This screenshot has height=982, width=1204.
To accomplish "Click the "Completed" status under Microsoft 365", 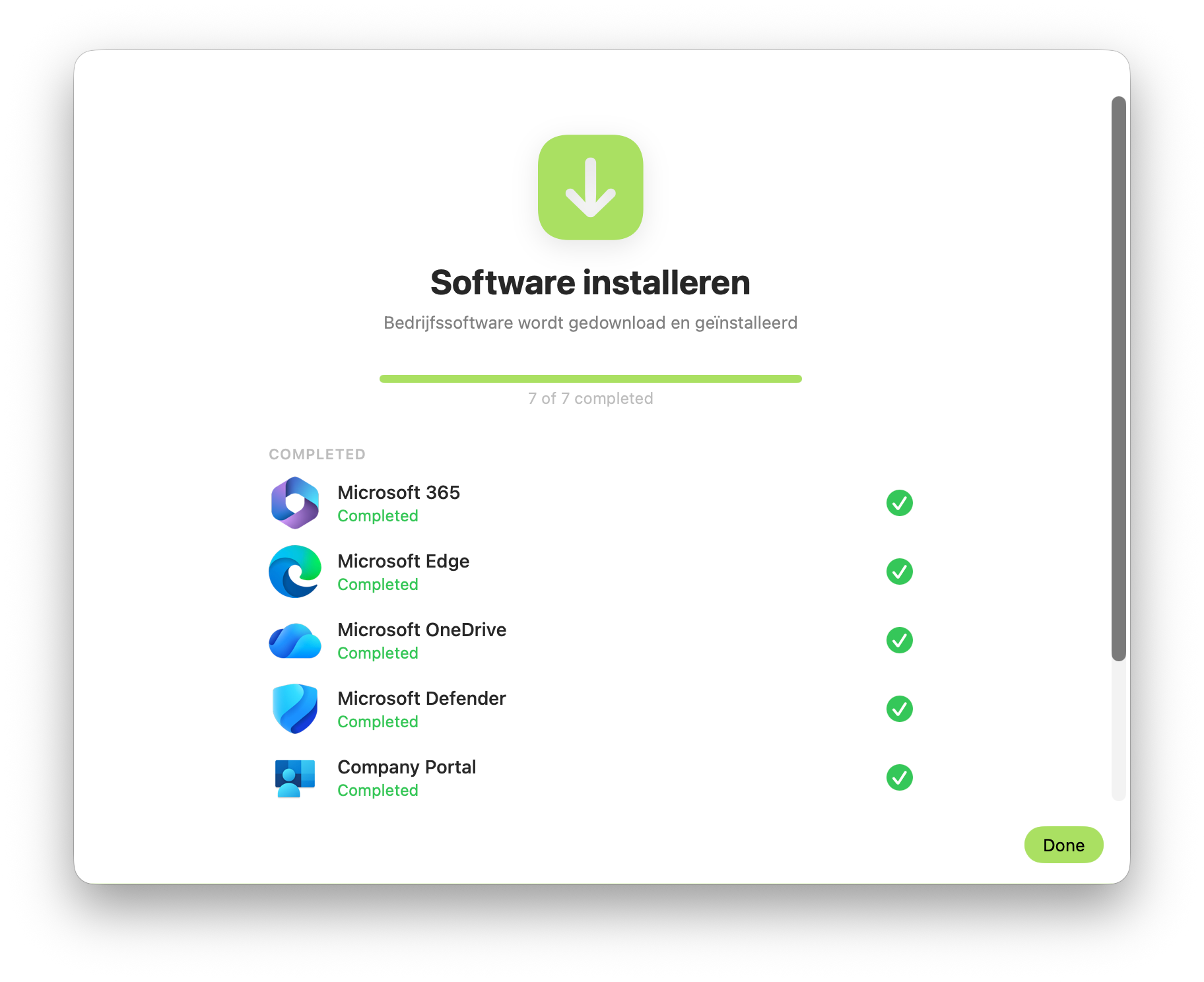I will pos(378,516).
